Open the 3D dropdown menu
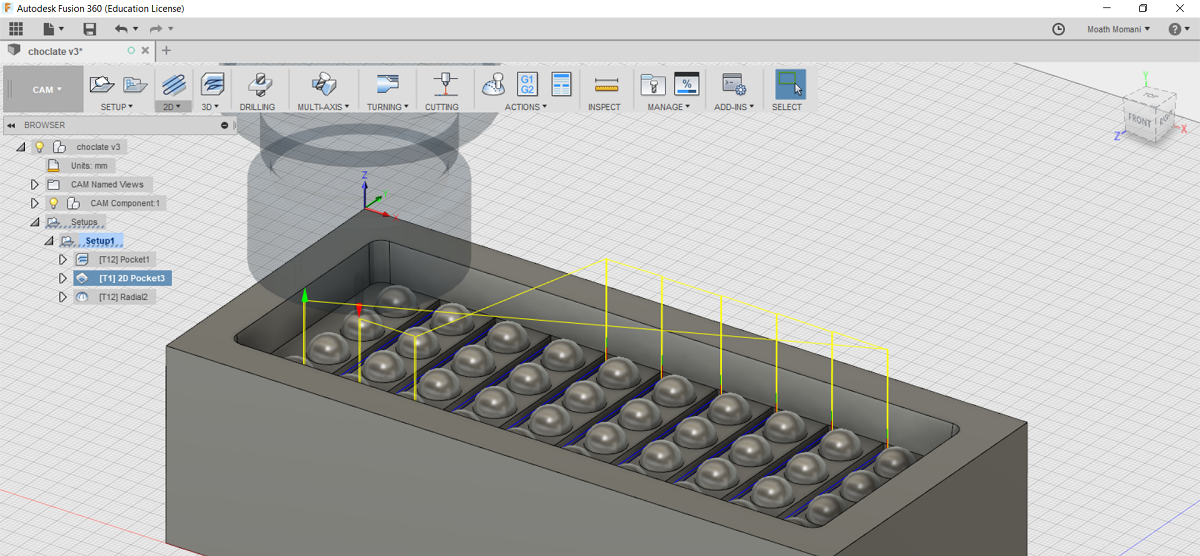 [x=211, y=107]
